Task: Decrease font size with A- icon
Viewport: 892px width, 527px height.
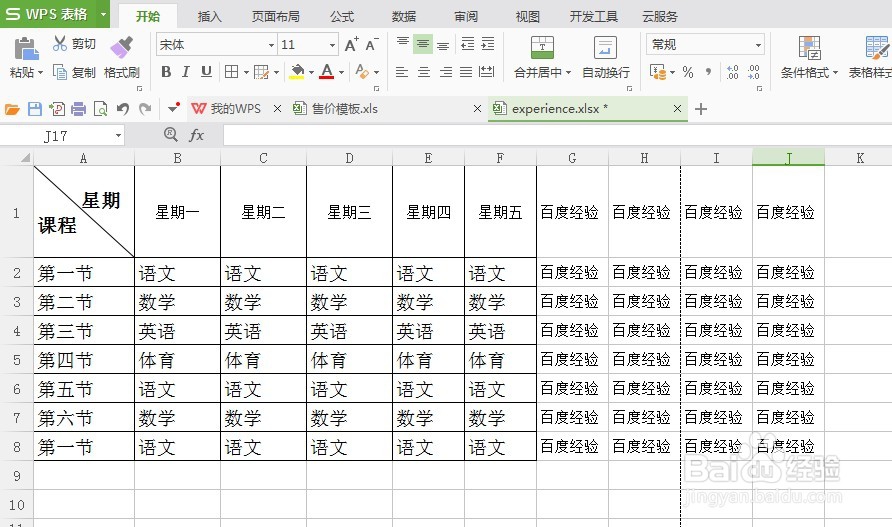Action: (x=372, y=44)
